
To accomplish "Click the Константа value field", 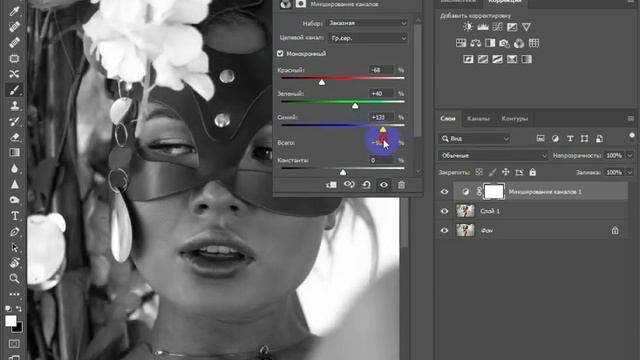I will pyautogui.click(x=382, y=160).
